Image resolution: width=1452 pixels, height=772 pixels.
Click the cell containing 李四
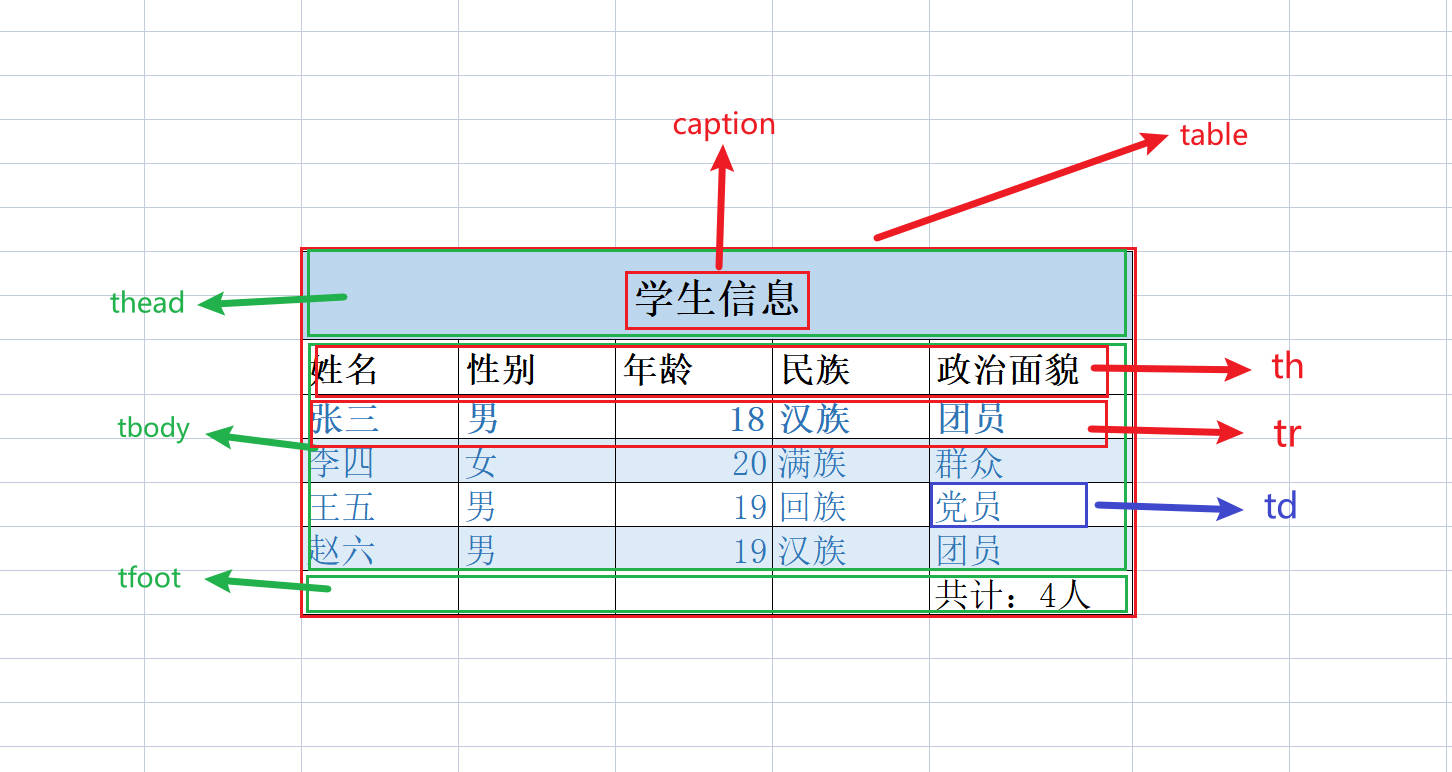pos(380,462)
